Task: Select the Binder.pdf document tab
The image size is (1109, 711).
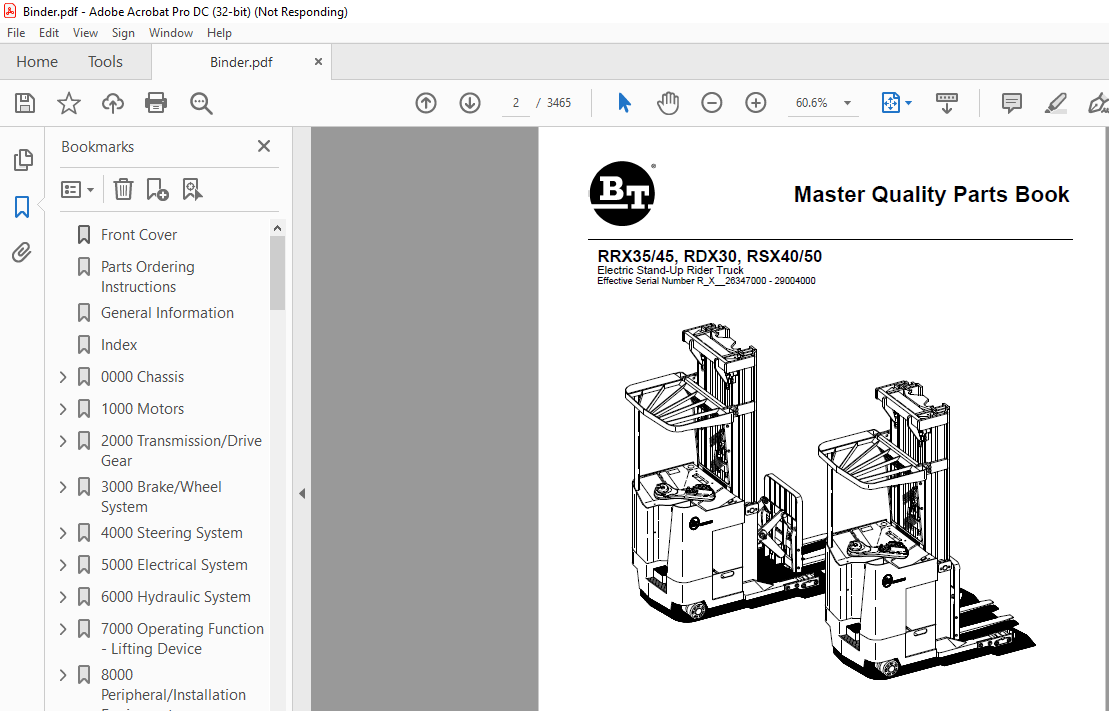Action: [241, 62]
